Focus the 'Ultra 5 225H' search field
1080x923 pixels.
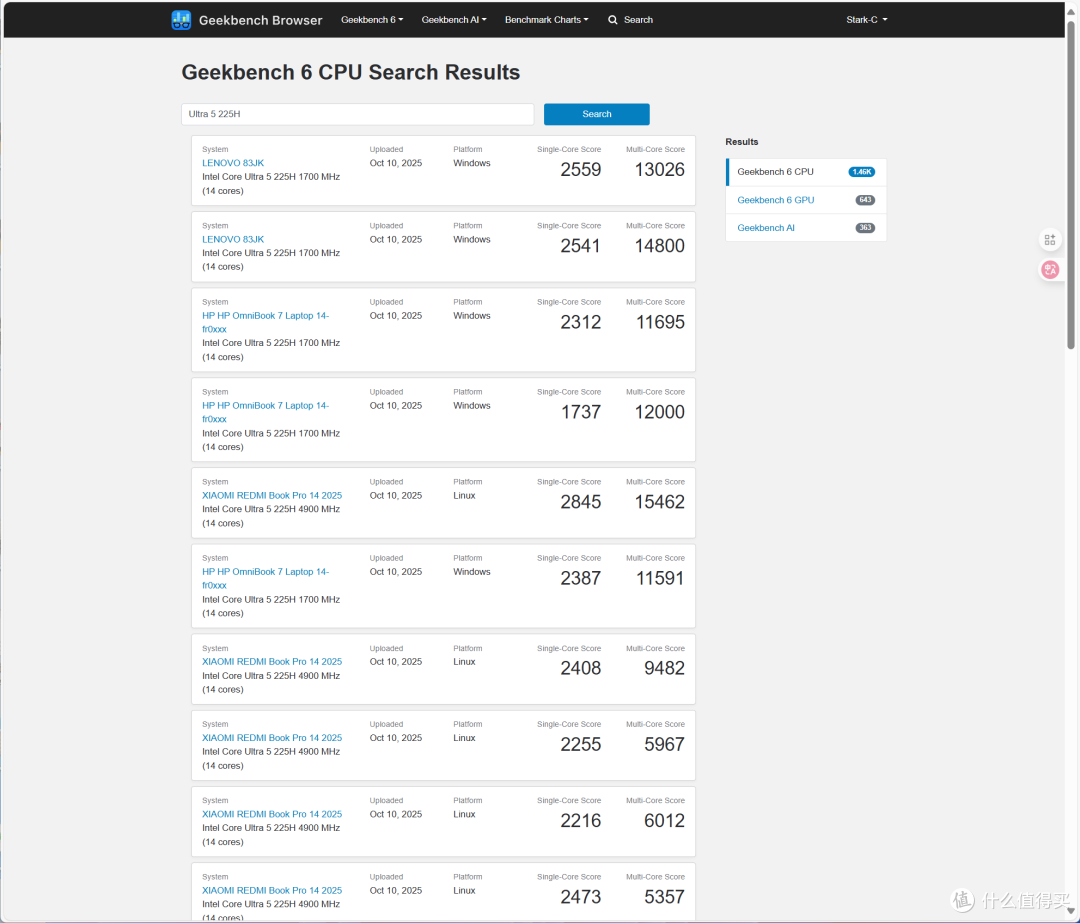(357, 114)
